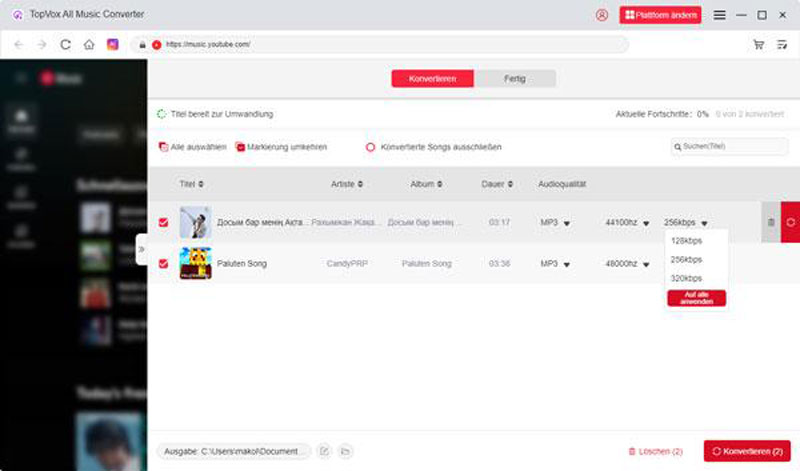Image resolution: width=800 pixels, height=471 pixels.
Task: Click the red convert icon on first row
Action: coord(790,222)
